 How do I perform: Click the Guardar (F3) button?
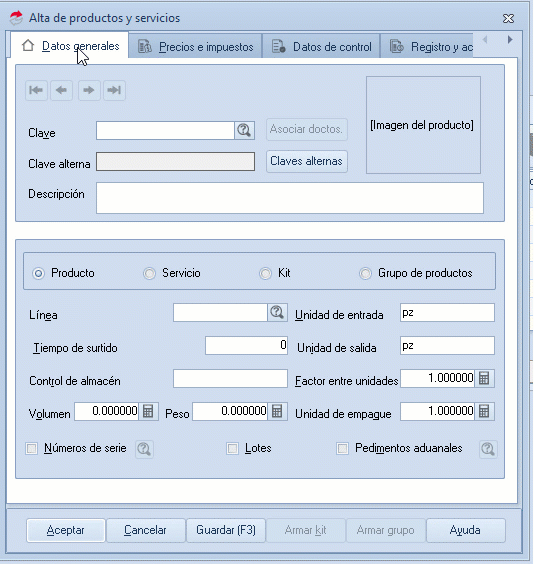[x=226, y=530]
